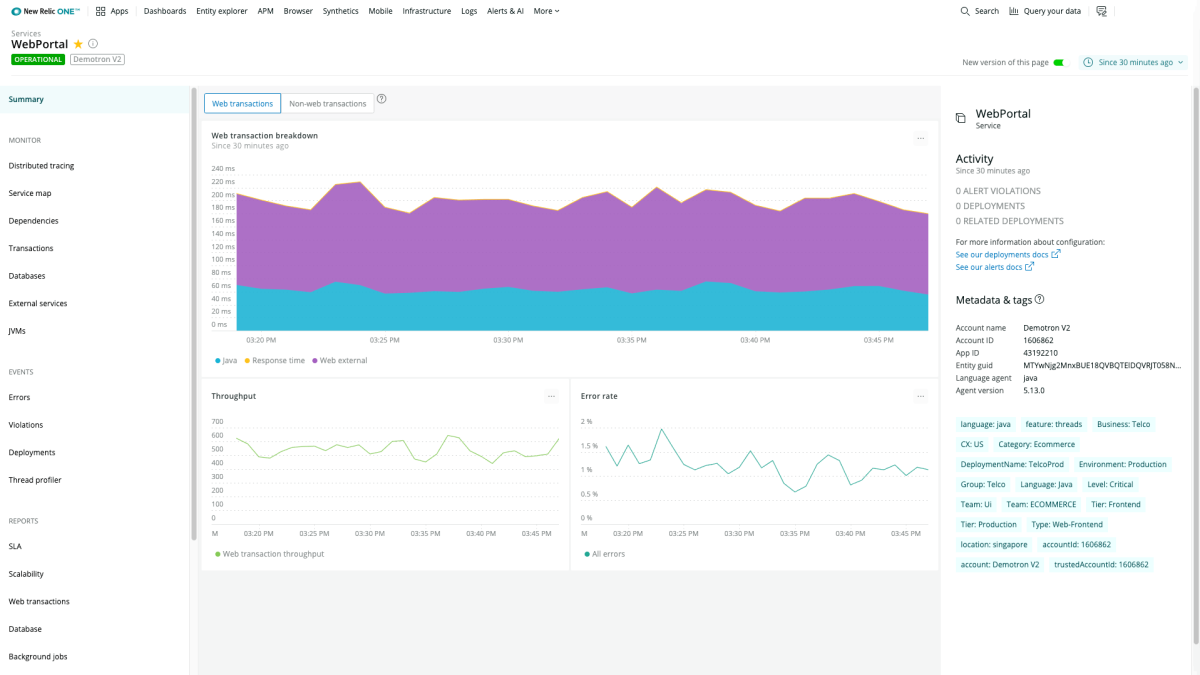Click the Metadata & tags help icon

(1039, 299)
